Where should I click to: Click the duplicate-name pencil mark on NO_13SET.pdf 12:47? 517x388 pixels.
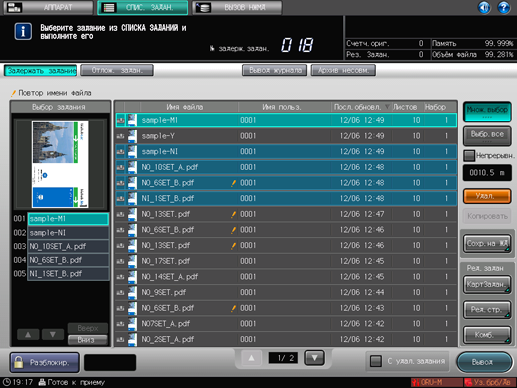[x=234, y=214]
